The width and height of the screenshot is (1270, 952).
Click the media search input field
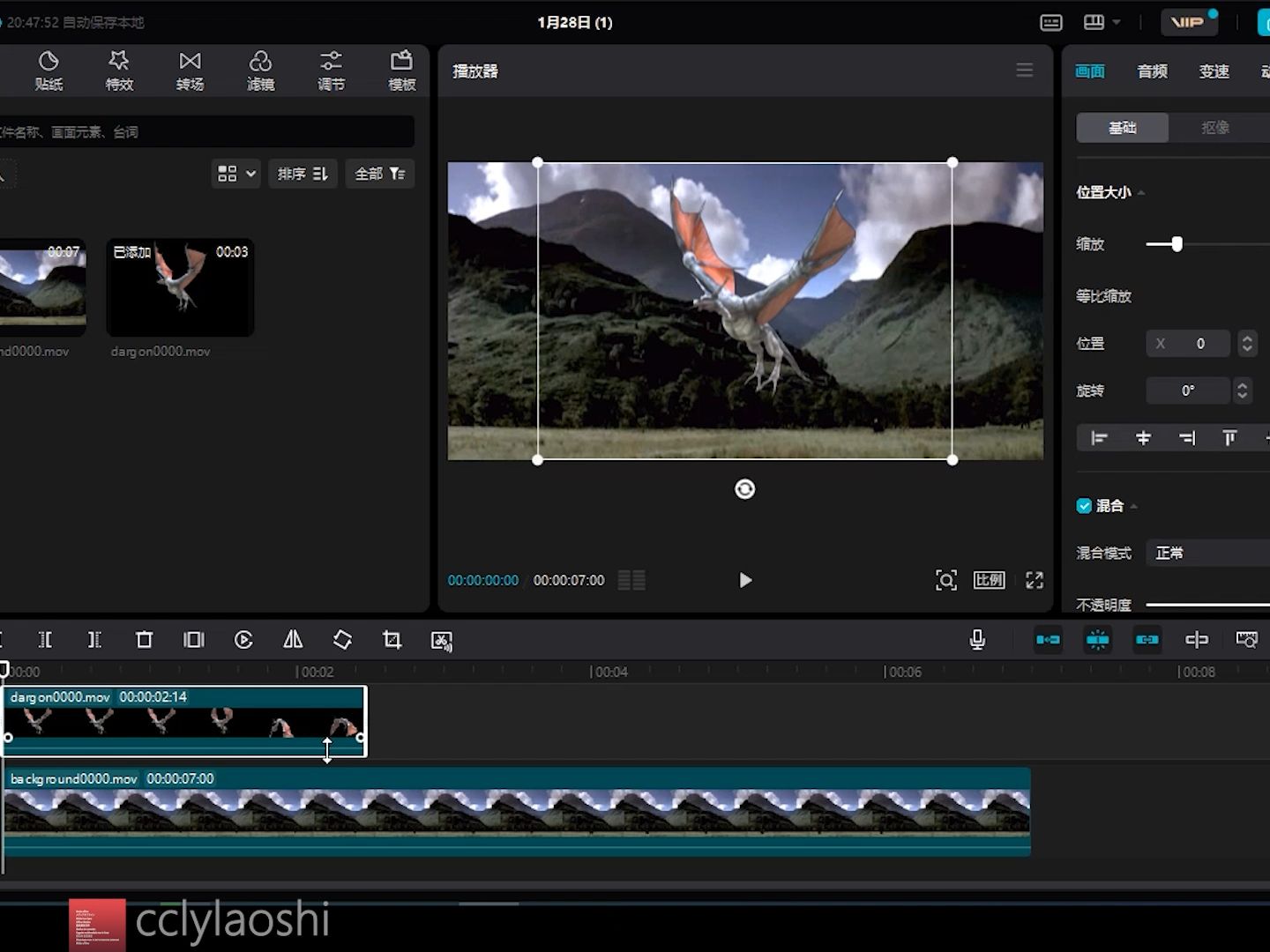(206, 131)
